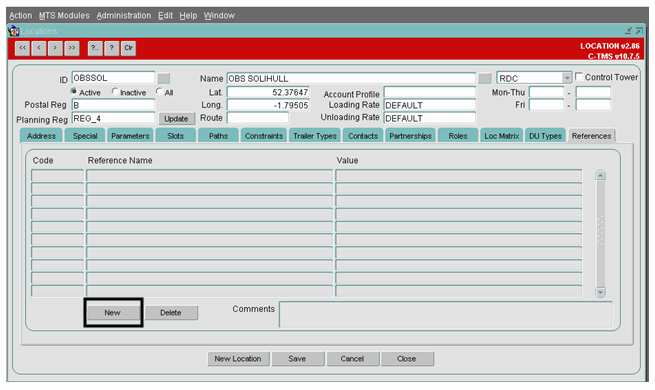Click the Route input field

257,118
